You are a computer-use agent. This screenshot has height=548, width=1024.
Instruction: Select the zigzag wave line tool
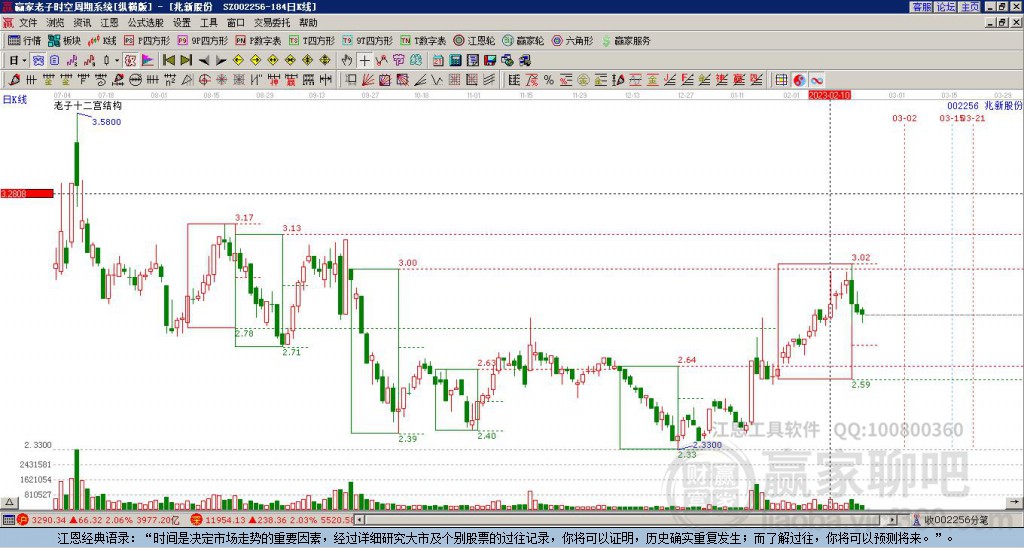[x=436, y=80]
